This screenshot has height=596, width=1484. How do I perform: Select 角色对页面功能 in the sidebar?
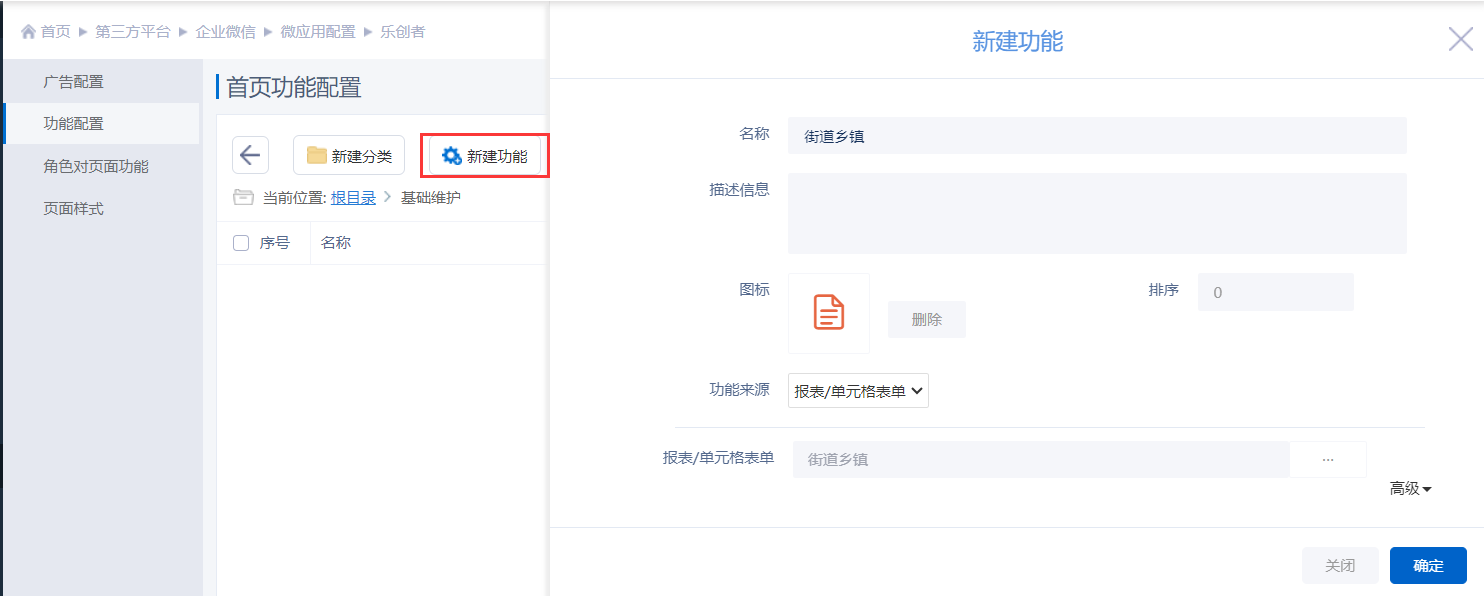pyautogui.click(x=95, y=167)
